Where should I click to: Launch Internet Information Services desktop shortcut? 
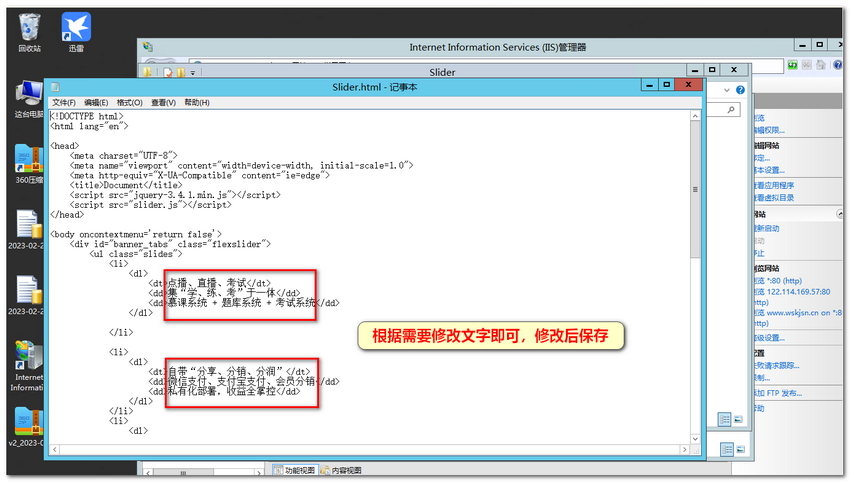point(28,366)
